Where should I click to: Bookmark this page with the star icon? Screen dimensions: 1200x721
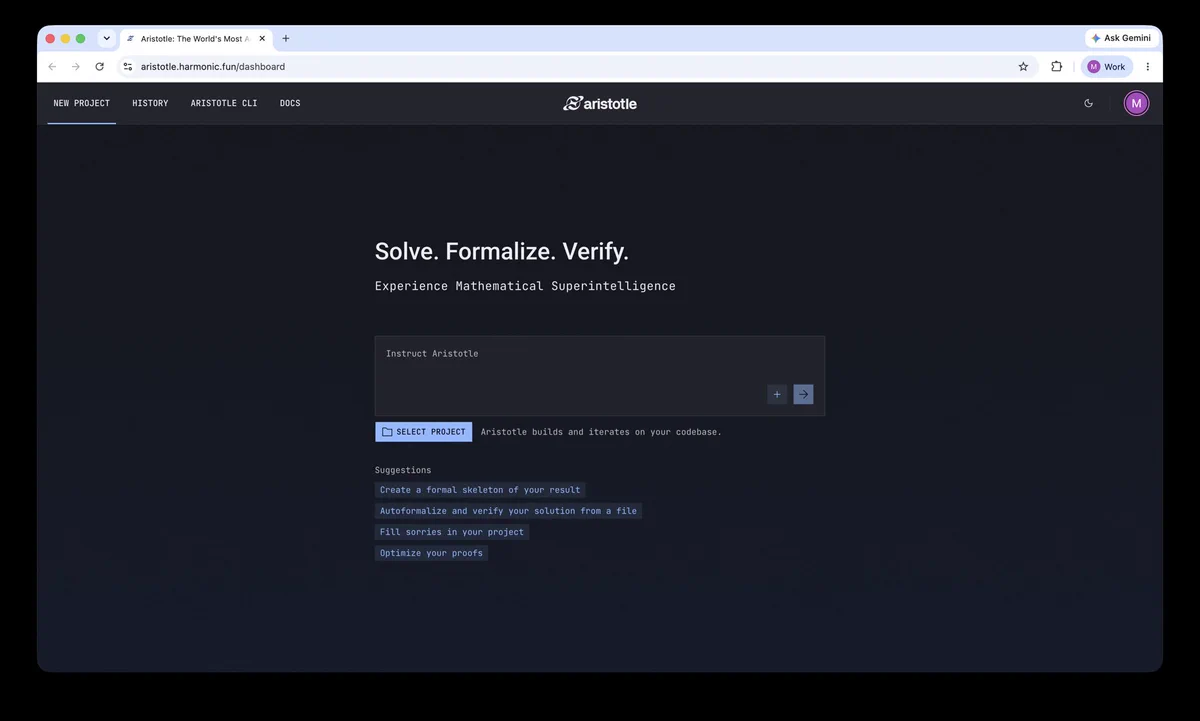1023,67
